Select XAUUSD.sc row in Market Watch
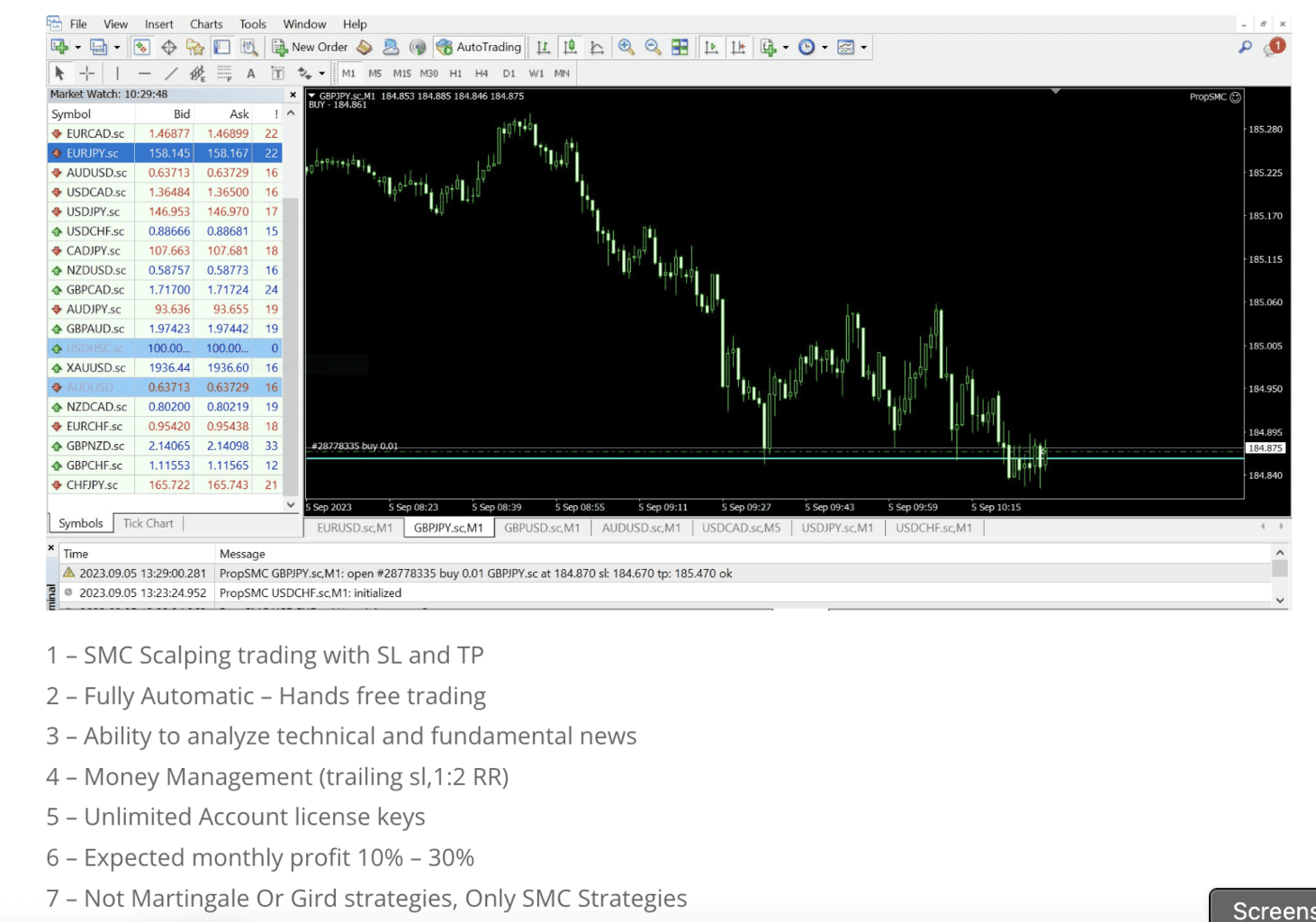 point(165,367)
